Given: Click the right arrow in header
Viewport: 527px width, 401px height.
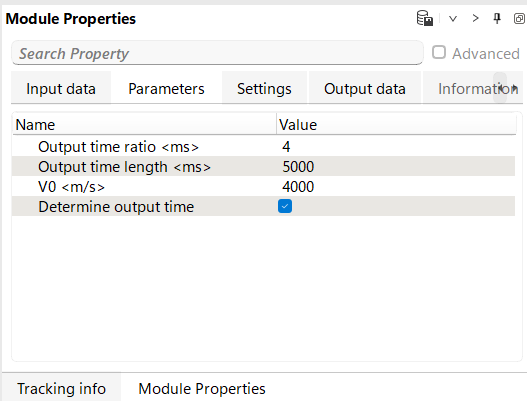Looking at the screenshot, I should tap(475, 18).
